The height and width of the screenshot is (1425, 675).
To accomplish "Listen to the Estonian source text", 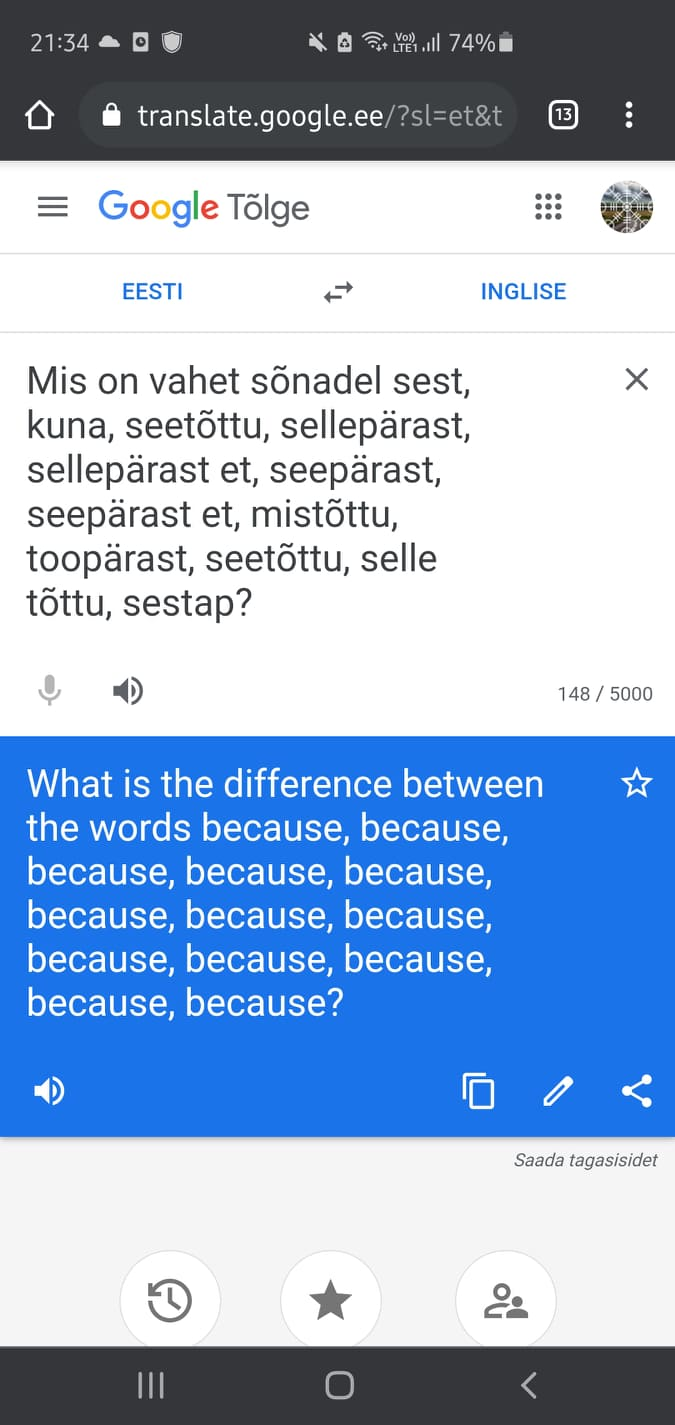I will 127,691.
